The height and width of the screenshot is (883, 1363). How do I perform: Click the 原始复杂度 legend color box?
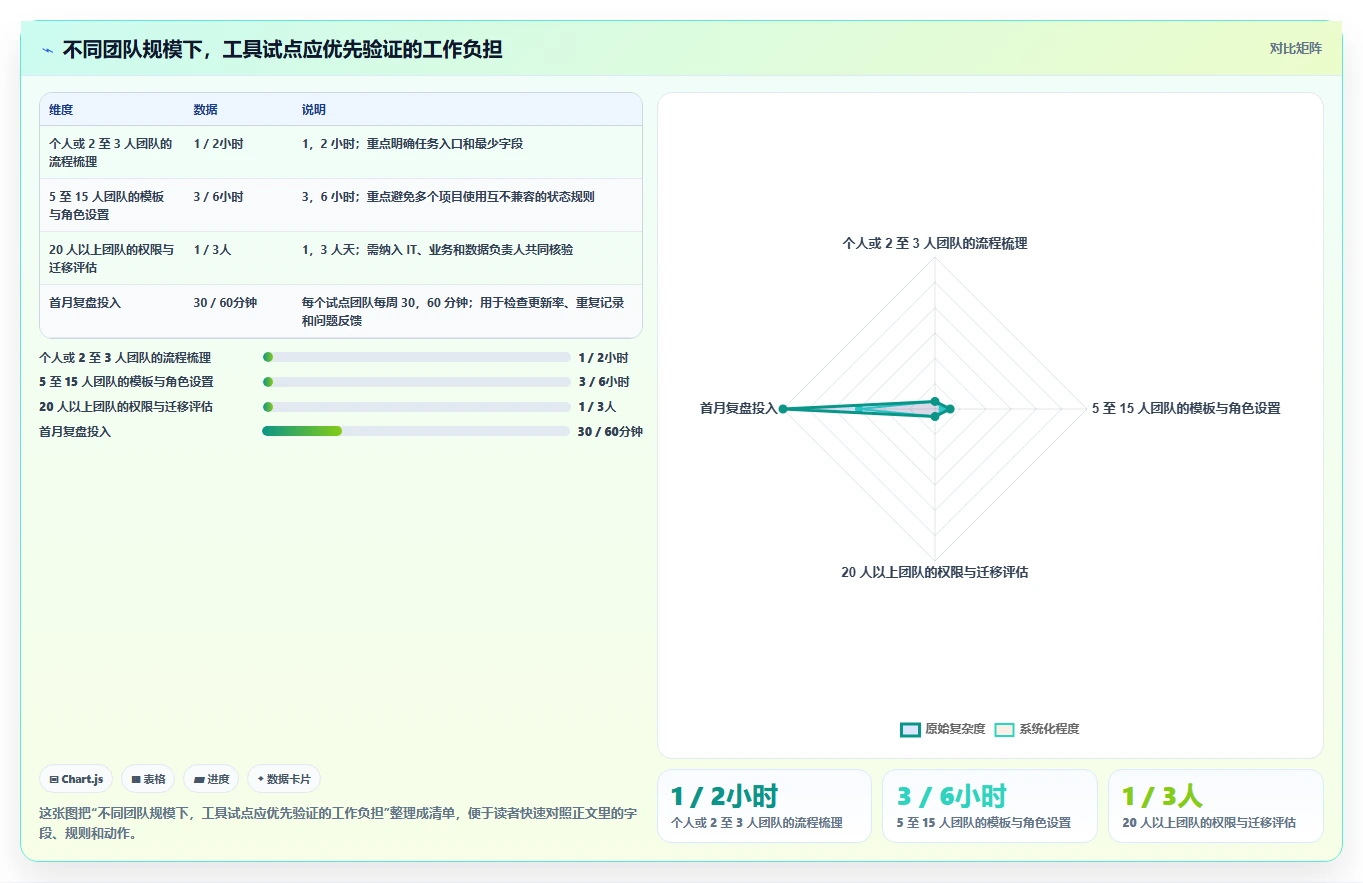910,729
